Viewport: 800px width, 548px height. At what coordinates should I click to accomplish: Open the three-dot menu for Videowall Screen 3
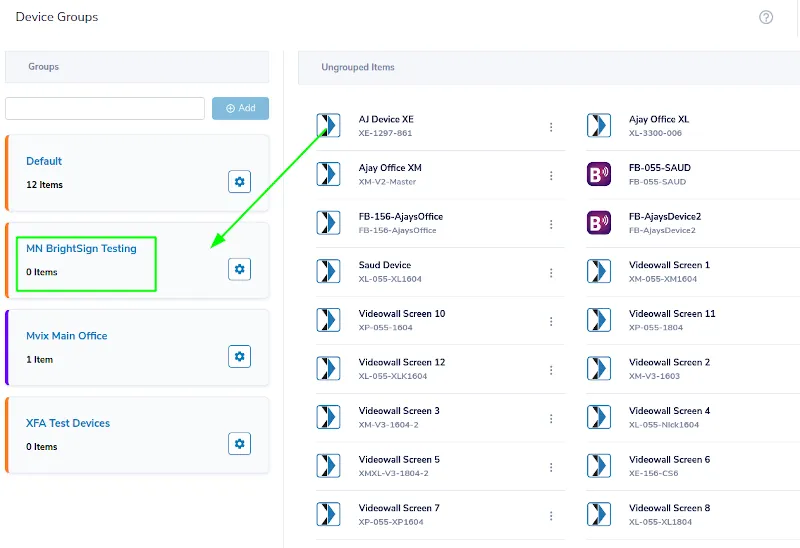pos(551,419)
